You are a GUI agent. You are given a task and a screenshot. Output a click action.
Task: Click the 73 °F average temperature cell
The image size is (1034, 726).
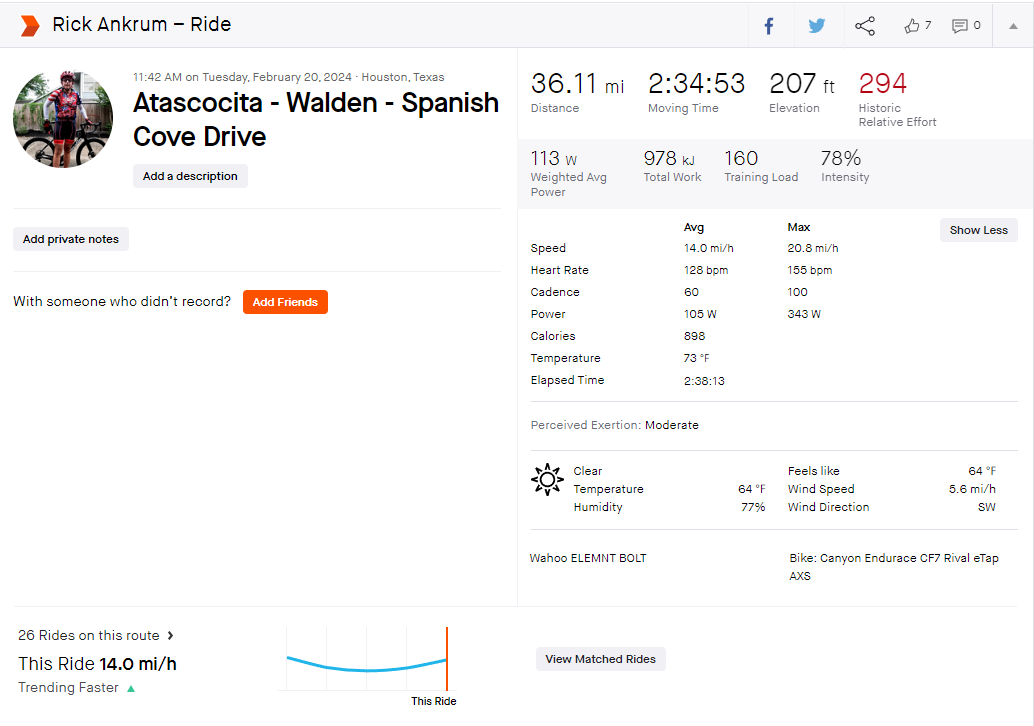(x=696, y=358)
